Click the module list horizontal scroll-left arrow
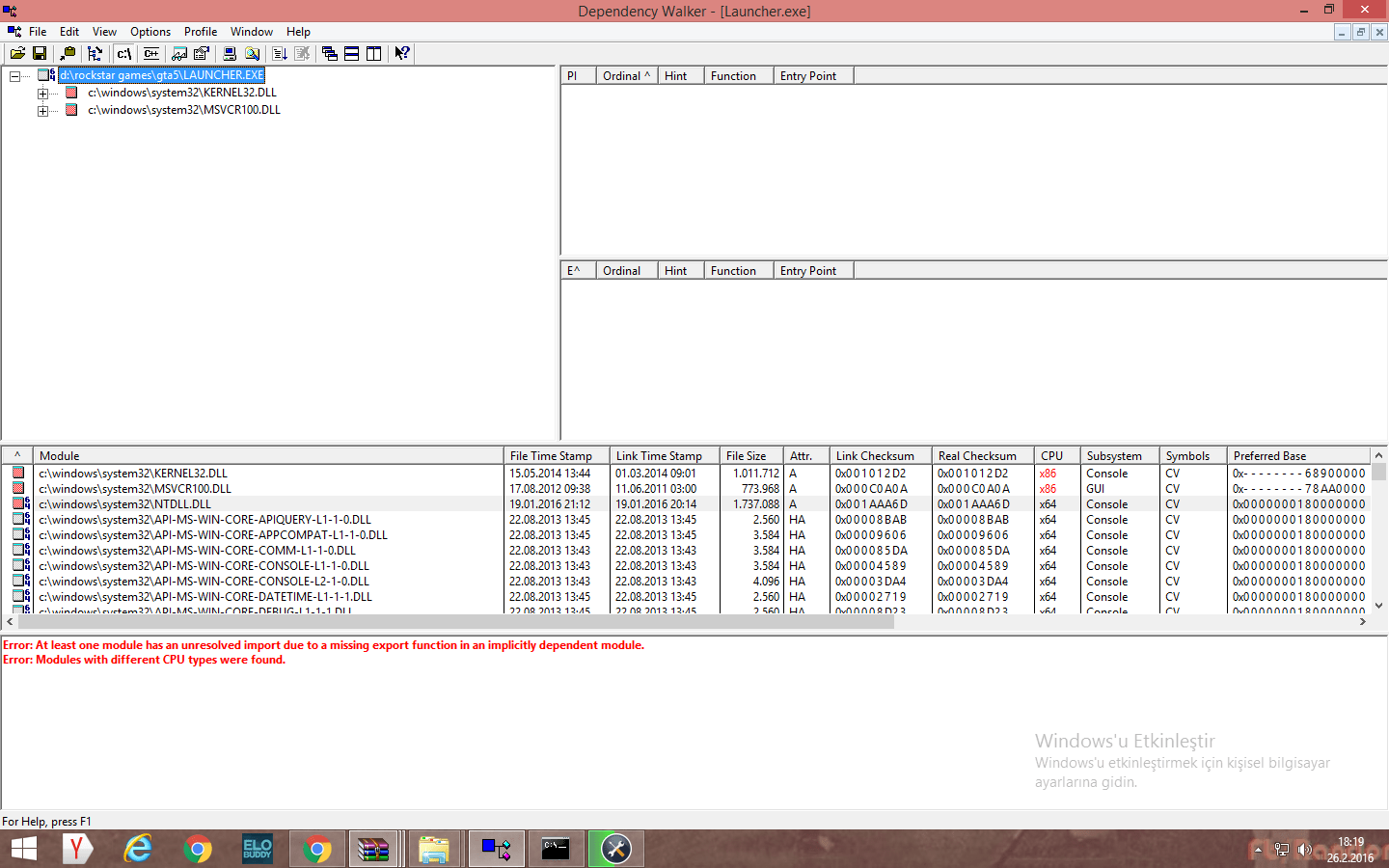Image resolution: width=1389 pixels, height=868 pixels. (x=10, y=622)
